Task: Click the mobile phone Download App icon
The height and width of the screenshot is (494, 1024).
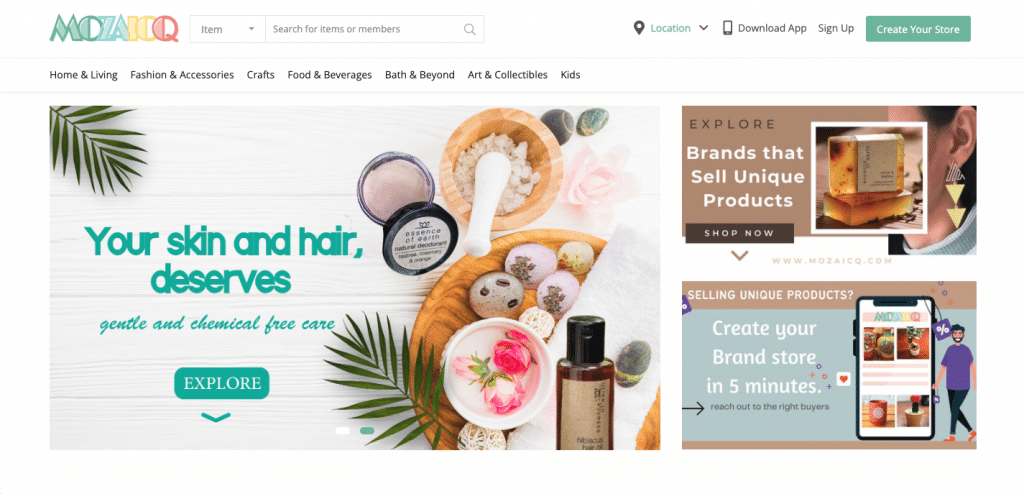Action: coord(727,28)
